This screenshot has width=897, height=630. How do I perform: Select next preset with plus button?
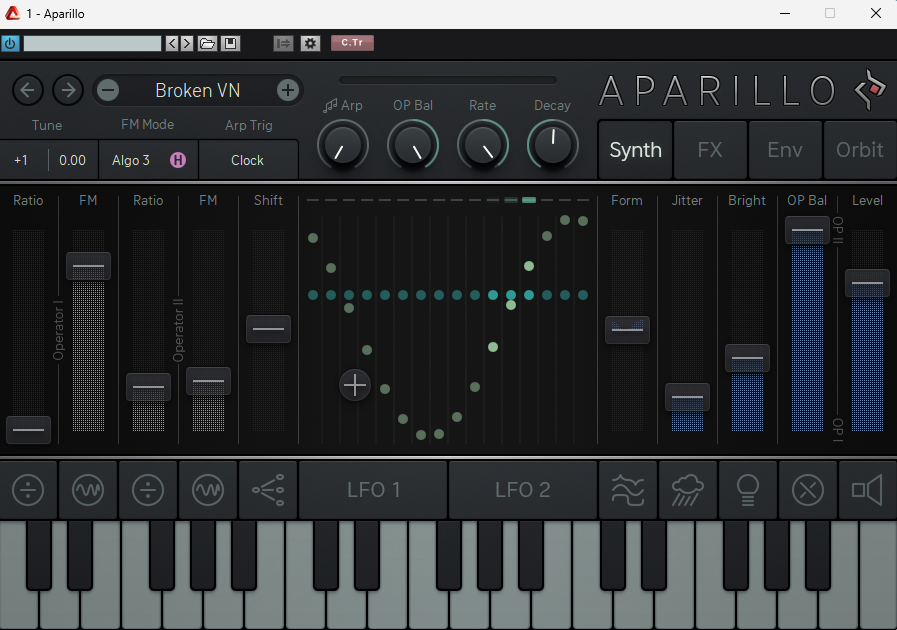[x=288, y=90]
